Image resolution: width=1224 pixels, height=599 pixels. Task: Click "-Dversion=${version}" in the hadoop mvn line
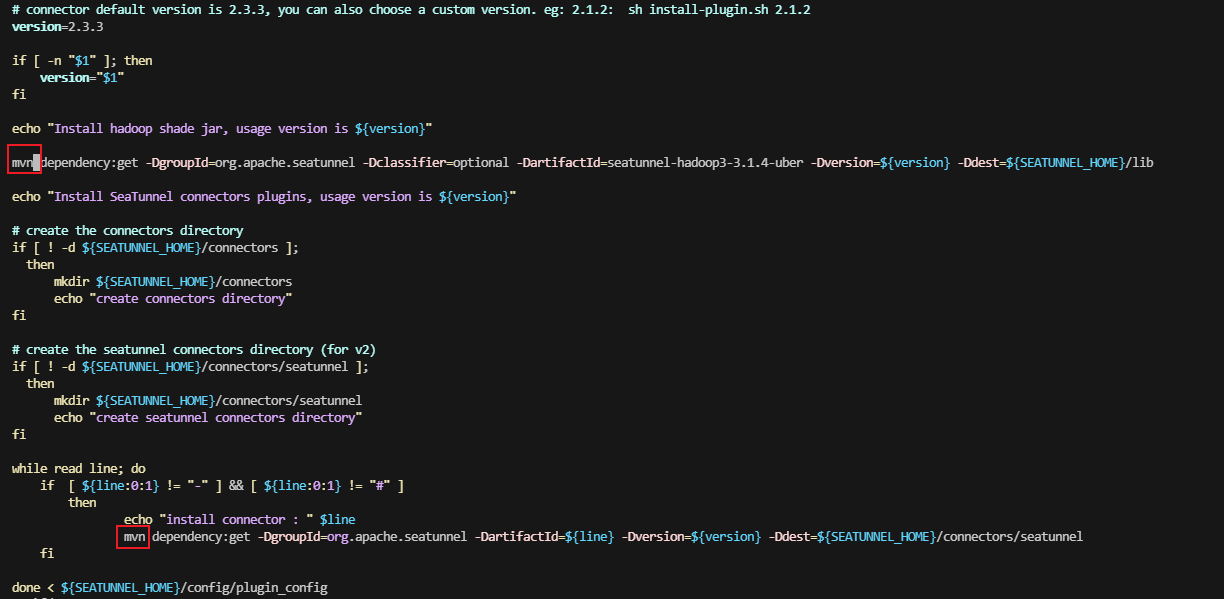point(882,162)
